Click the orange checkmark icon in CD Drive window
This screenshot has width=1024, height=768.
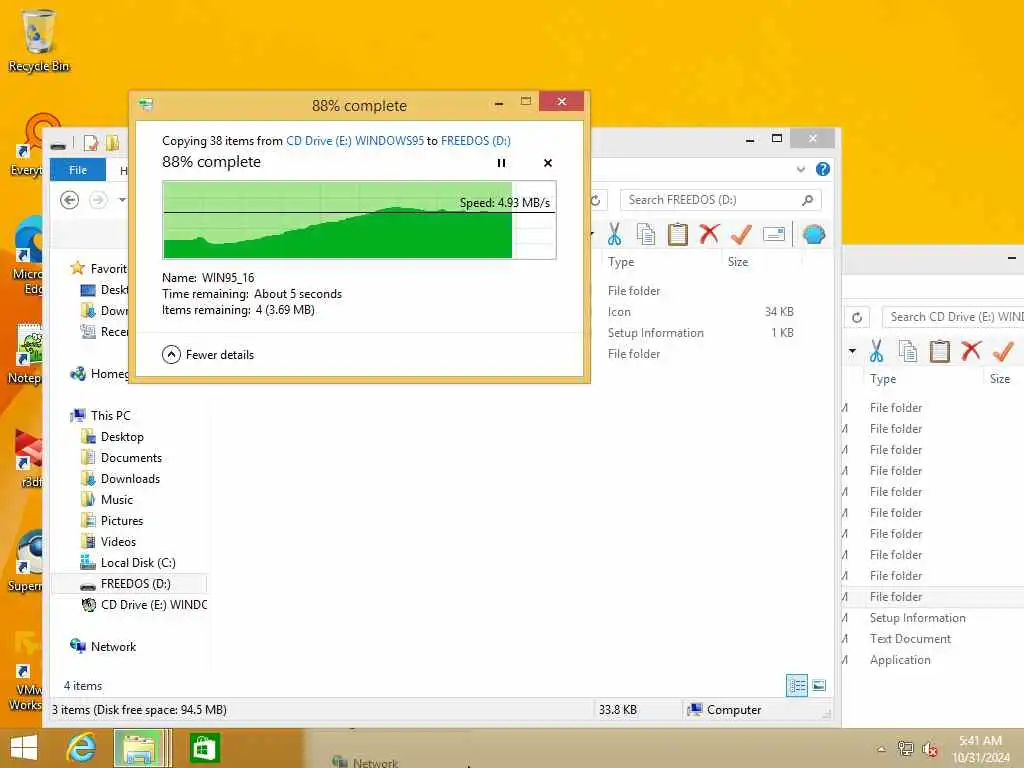click(1003, 351)
